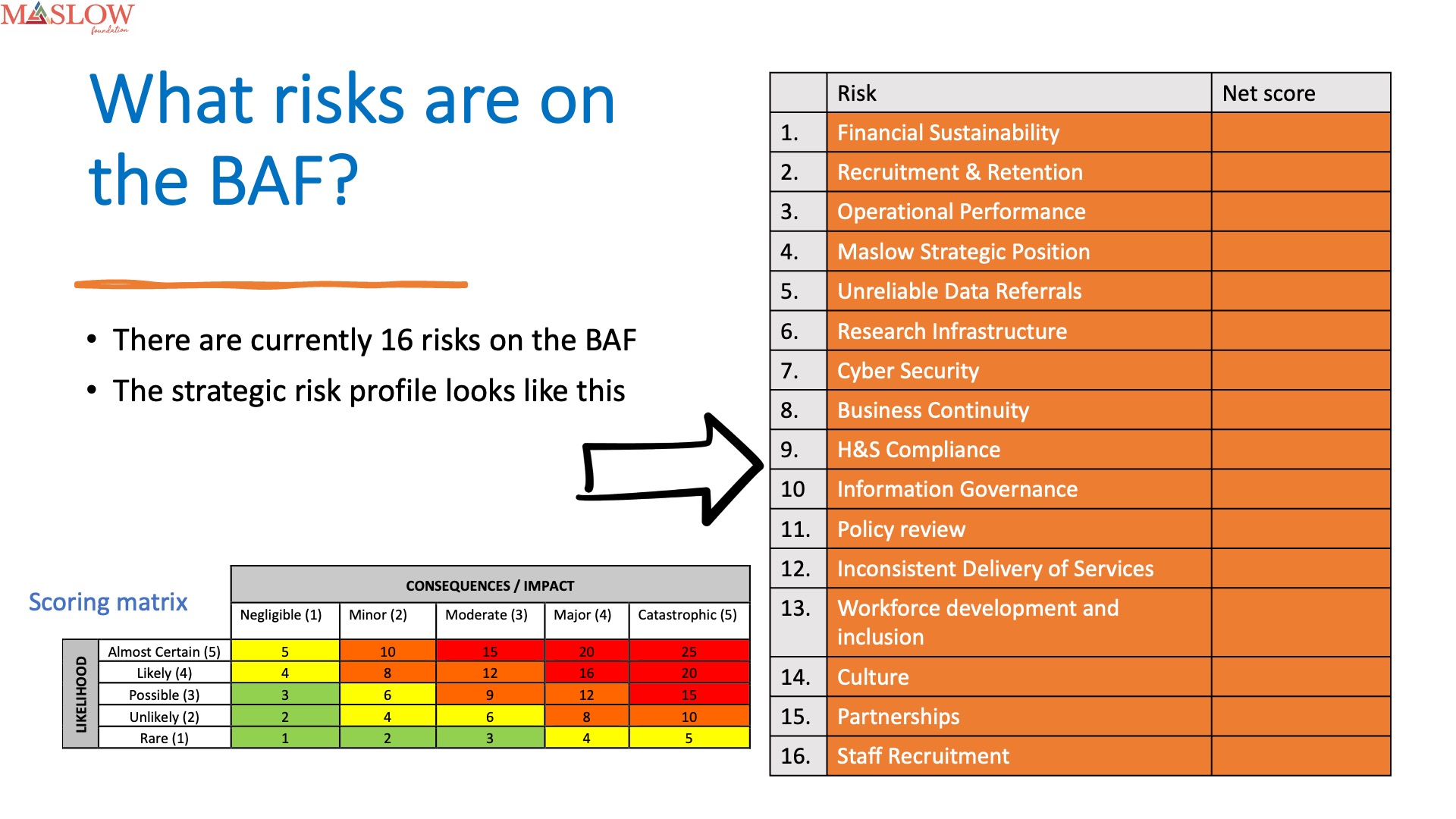Select the 'Recruitment & Retention' risk row

click(x=1080, y=172)
